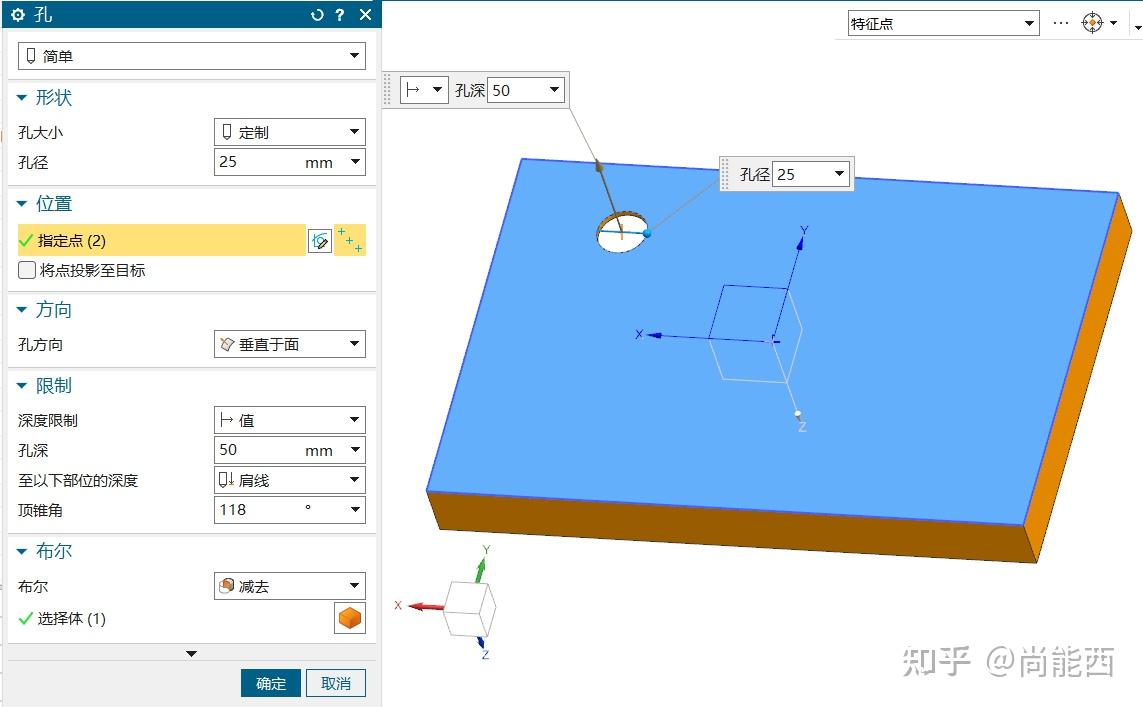The image size is (1143, 707).
Task: Activate the point dialog for specifying points
Action: [x=350, y=240]
